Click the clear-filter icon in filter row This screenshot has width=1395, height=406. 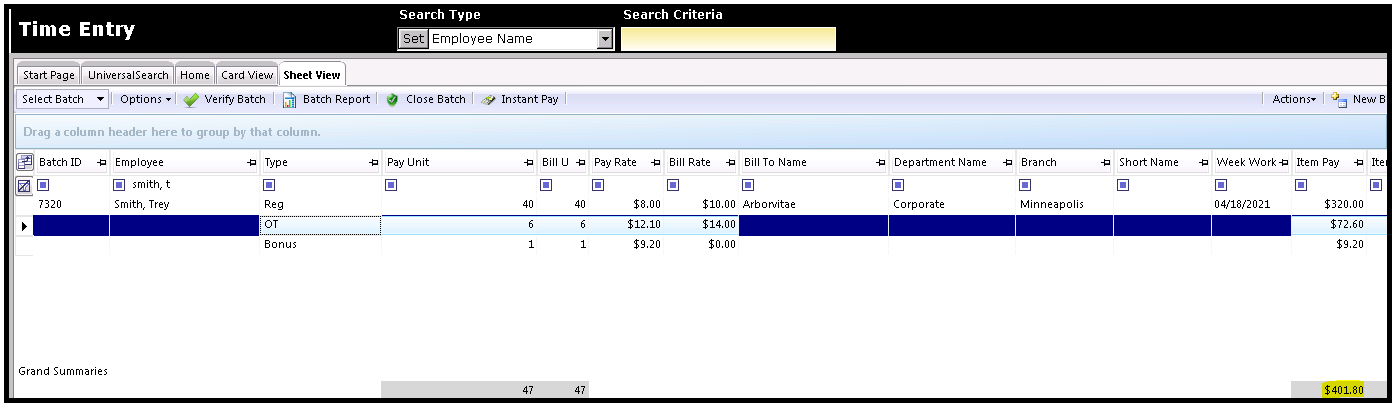25,185
